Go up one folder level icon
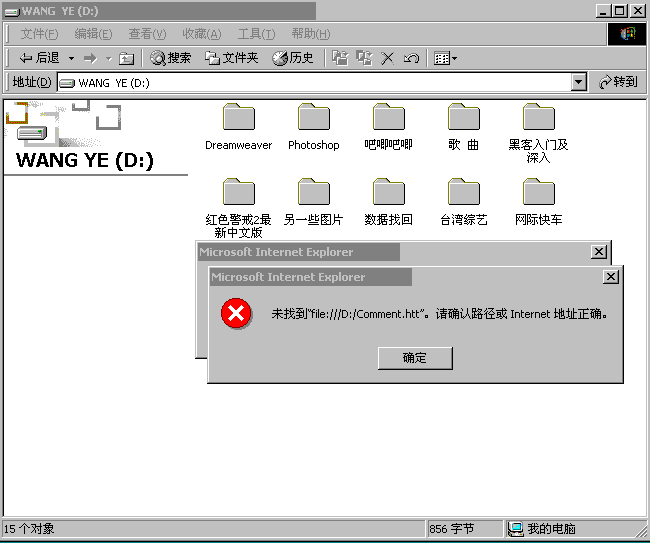The width and height of the screenshot is (650, 543). click(126, 58)
